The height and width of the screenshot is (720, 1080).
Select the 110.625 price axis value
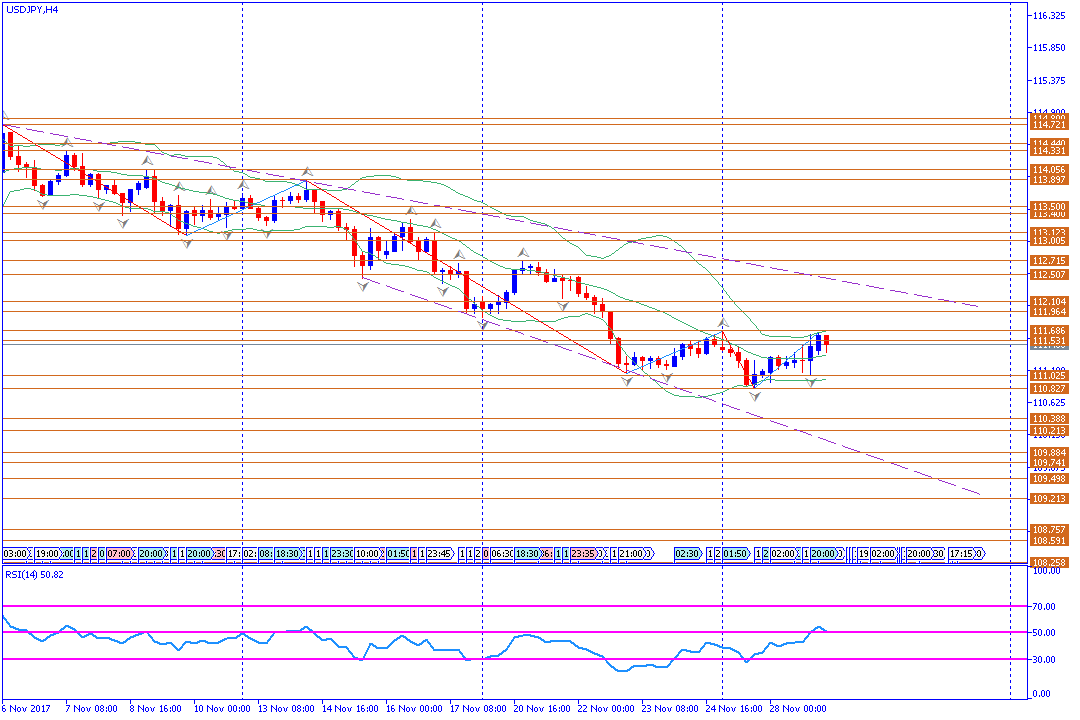click(x=1049, y=403)
